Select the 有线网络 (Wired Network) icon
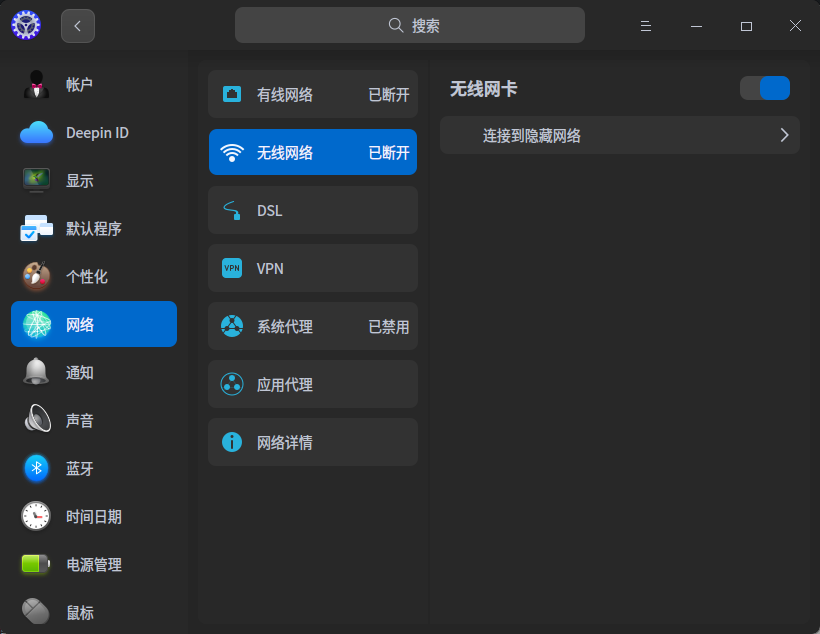 (x=231, y=94)
